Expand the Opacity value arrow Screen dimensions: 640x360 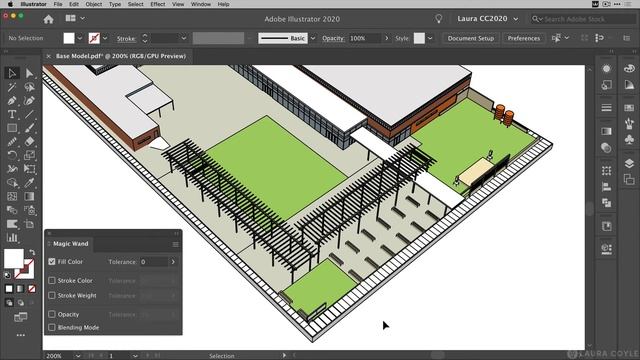click(x=387, y=38)
